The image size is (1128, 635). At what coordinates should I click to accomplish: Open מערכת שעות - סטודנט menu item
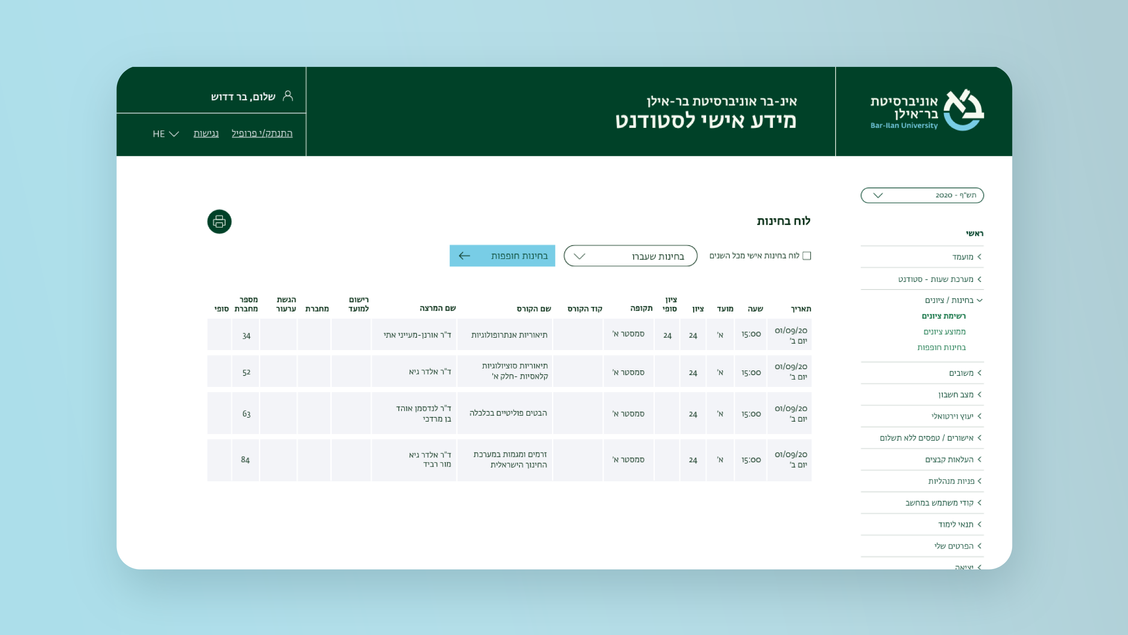pyautogui.click(x=940, y=279)
